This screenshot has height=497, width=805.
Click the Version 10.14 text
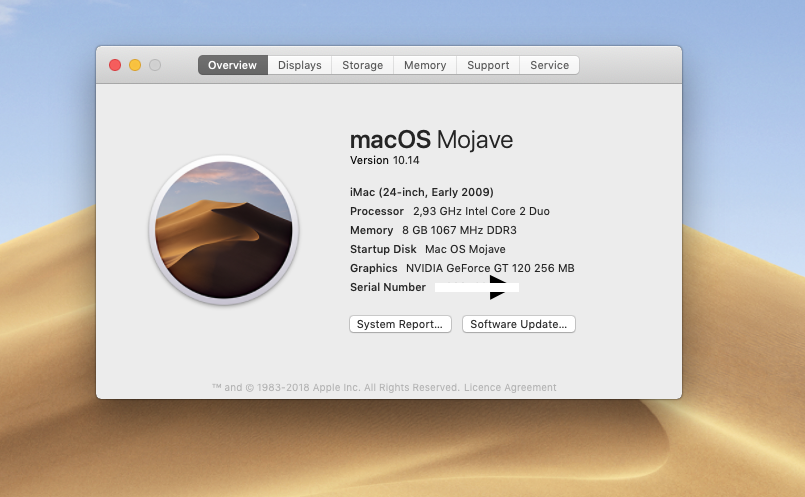[x=385, y=160]
